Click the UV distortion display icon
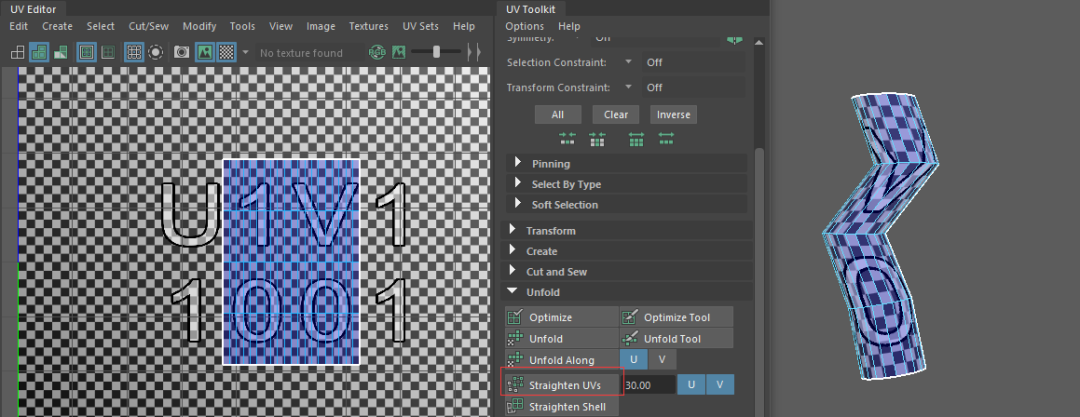Screen dimensions: 1080x417 pos(61,52)
